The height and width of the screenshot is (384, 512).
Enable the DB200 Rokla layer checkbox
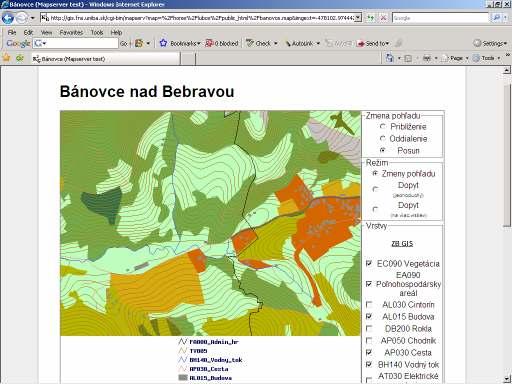369,328
